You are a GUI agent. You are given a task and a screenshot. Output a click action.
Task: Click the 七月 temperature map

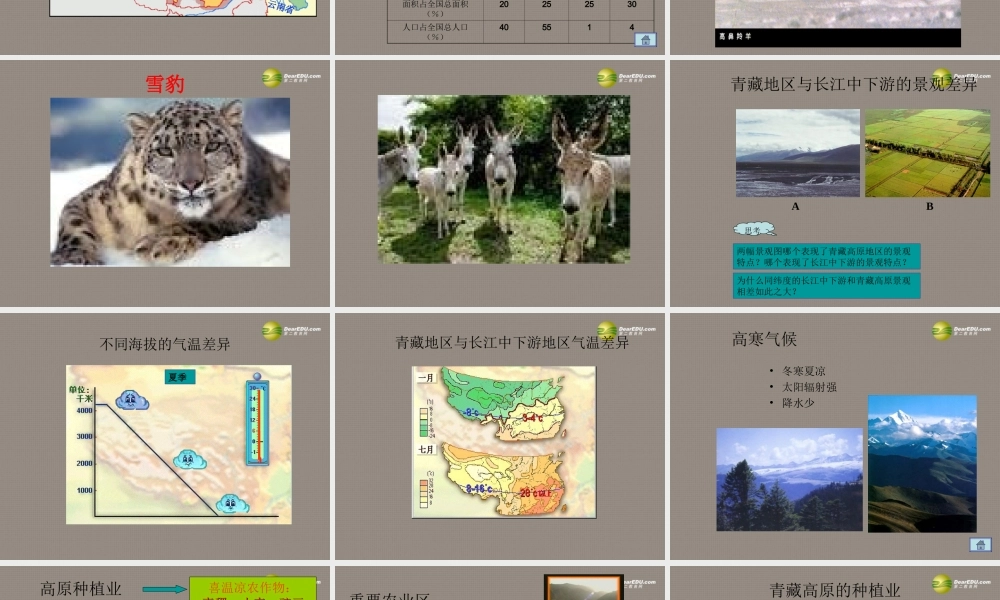pos(504,478)
